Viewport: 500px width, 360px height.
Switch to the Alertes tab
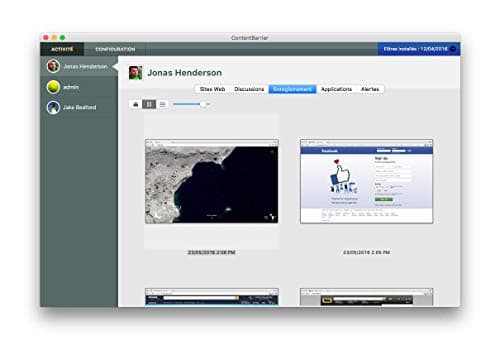point(370,89)
